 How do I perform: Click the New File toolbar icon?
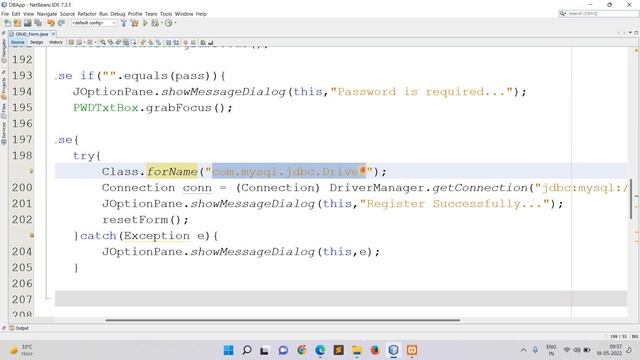(x=8, y=23)
